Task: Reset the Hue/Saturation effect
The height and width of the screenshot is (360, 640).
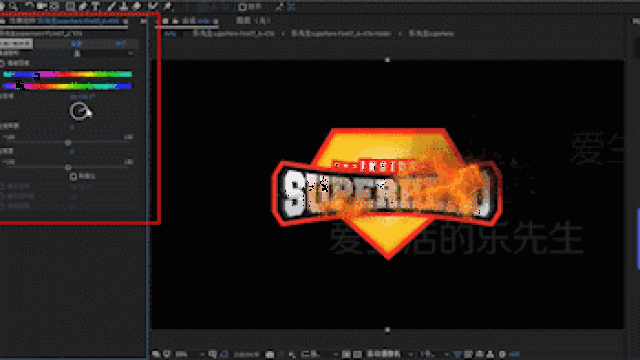Action: point(76,44)
